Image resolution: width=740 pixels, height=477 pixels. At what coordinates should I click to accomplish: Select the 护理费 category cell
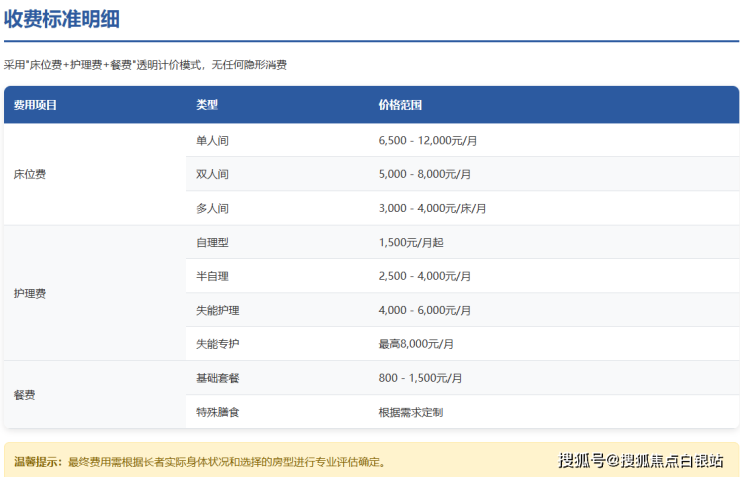(x=30, y=293)
